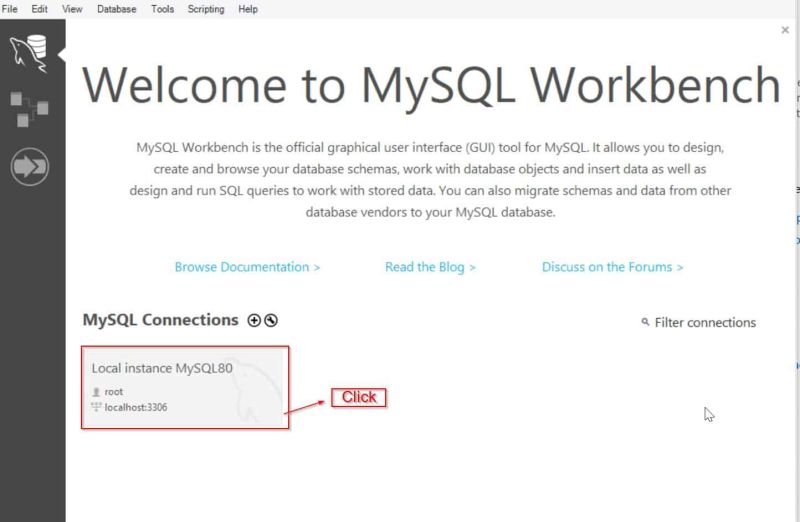The height and width of the screenshot is (522, 800).
Task: Open Manage Connections wrench icon
Action: tap(271, 320)
